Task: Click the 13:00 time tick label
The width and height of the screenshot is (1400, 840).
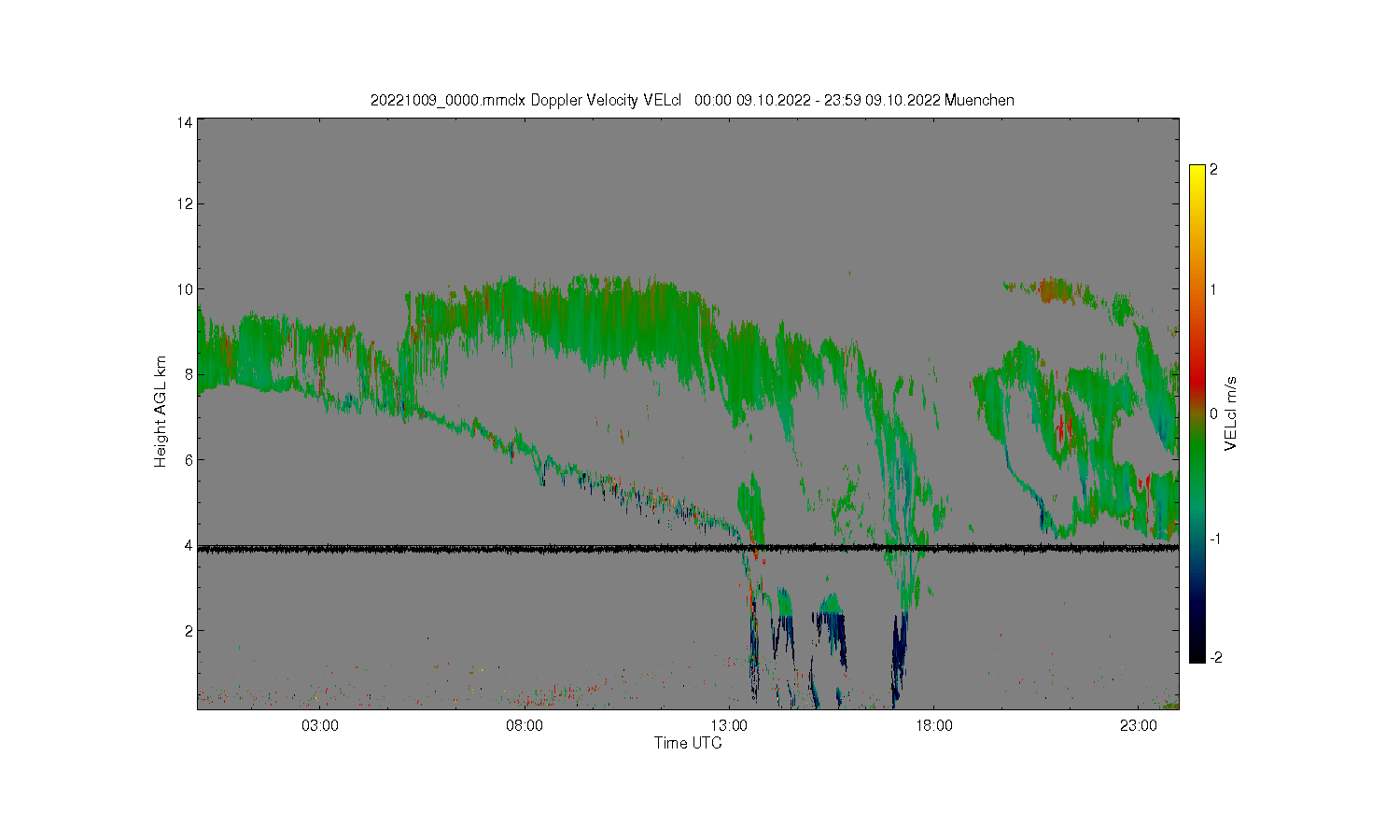Action: pyautogui.click(x=729, y=725)
